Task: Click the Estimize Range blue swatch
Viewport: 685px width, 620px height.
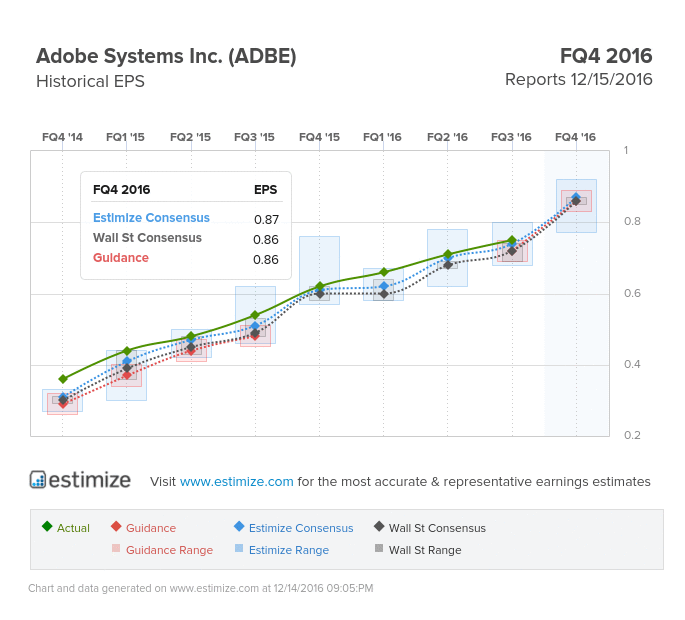Action: [x=239, y=548]
